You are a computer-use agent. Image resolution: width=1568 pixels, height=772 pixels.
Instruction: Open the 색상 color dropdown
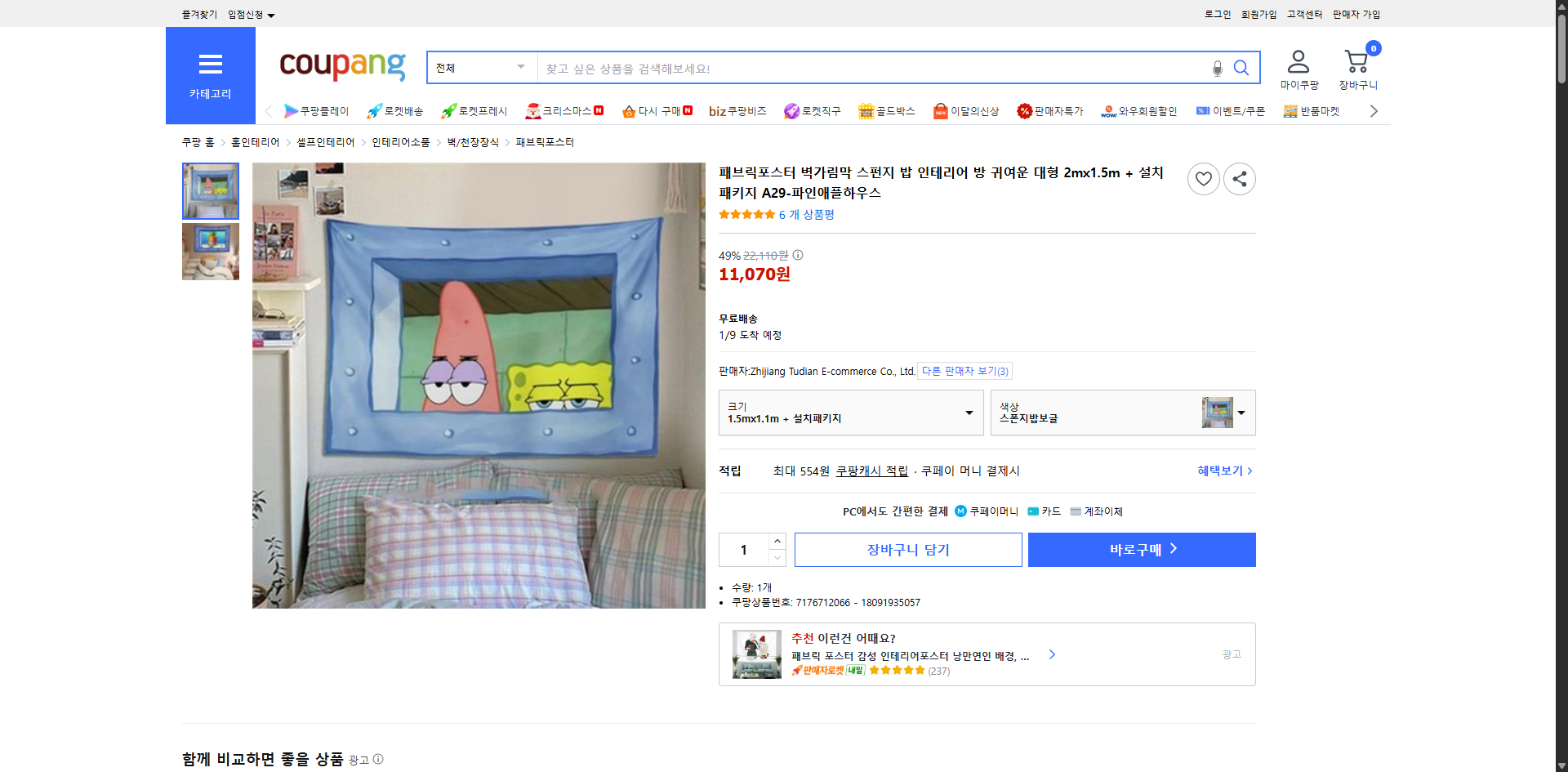coord(1241,413)
